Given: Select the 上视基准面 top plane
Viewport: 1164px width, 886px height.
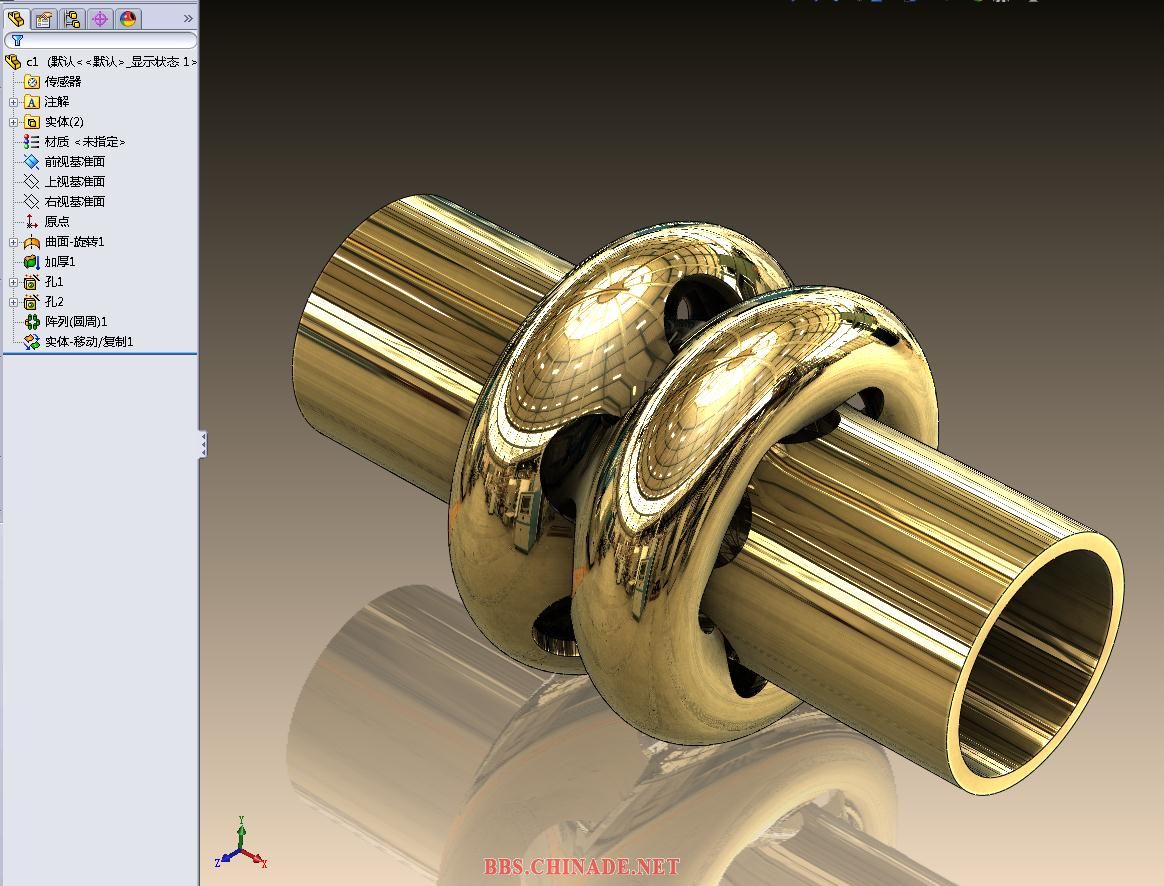Looking at the screenshot, I should tap(75, 182).
